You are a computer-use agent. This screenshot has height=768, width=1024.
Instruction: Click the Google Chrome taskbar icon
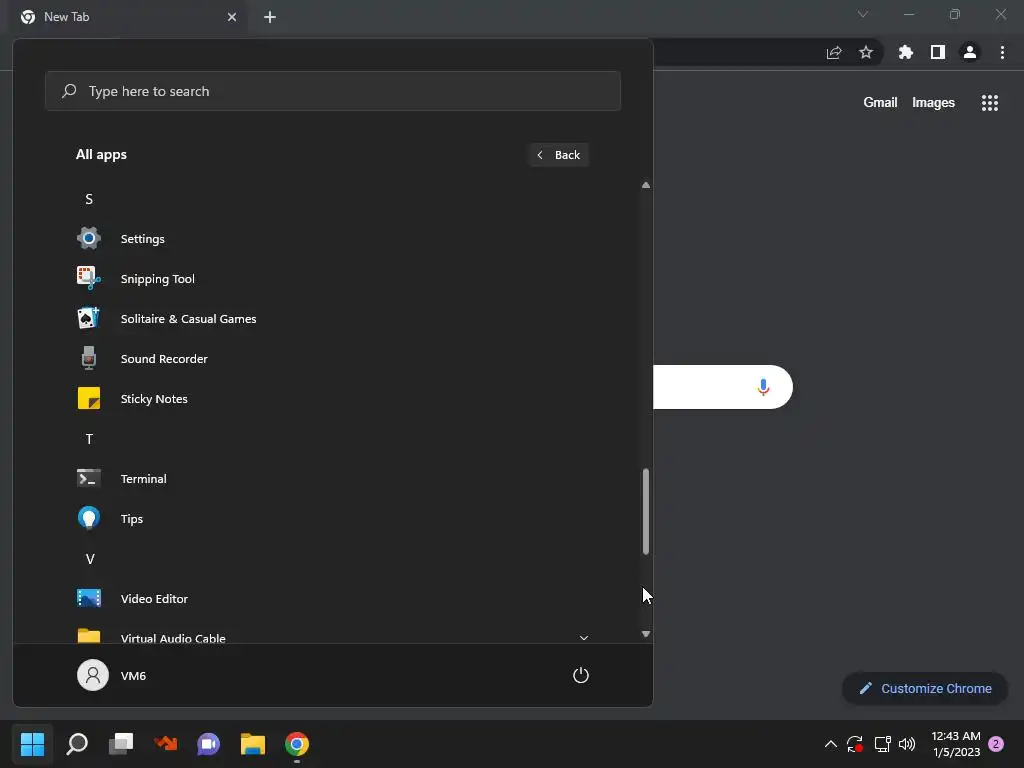(x=296, y=744)
